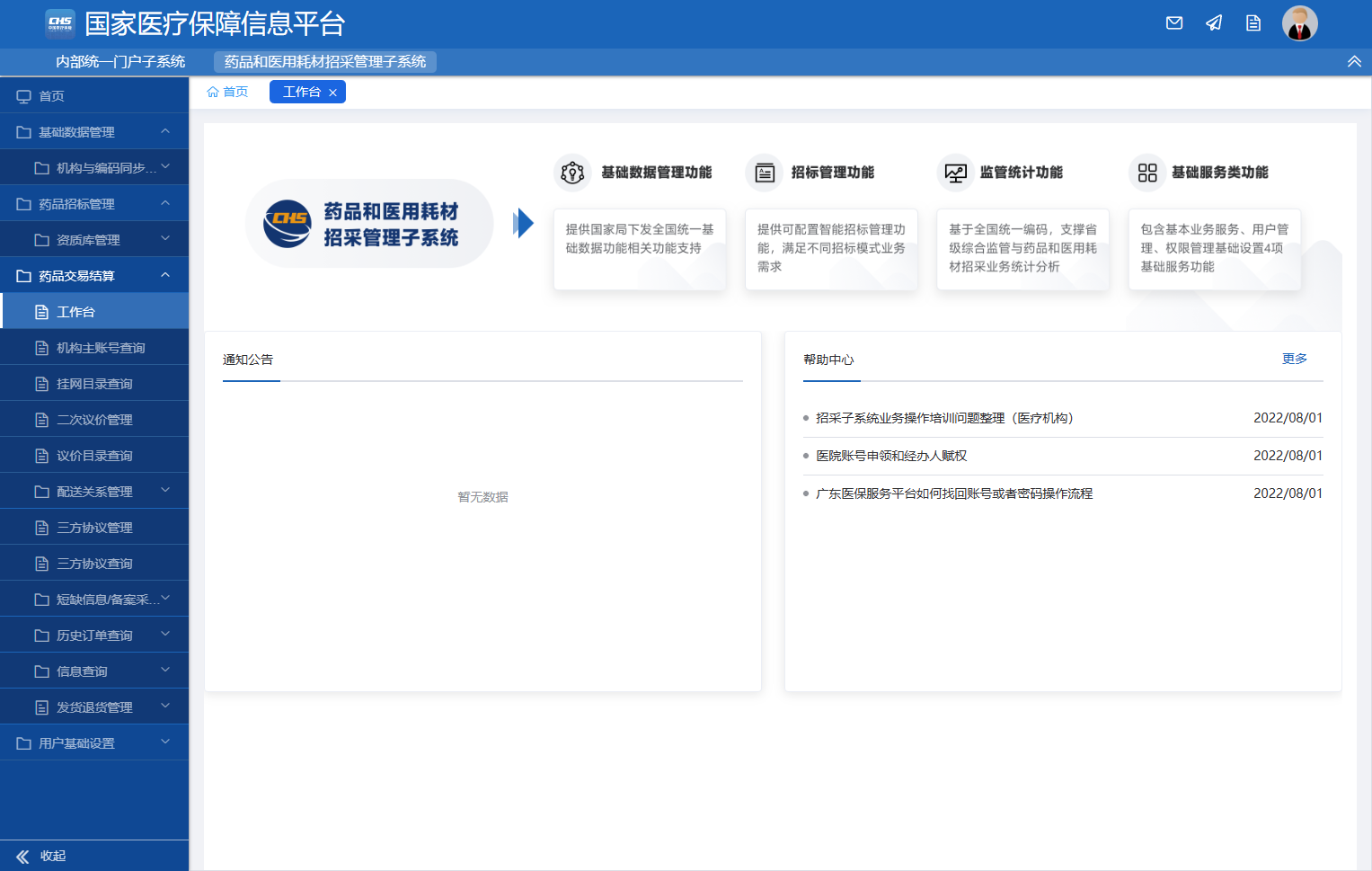Expand the 发货退货管理 chevron
The height and width of the screenshot is (871, 1372).
click(165, 707)
